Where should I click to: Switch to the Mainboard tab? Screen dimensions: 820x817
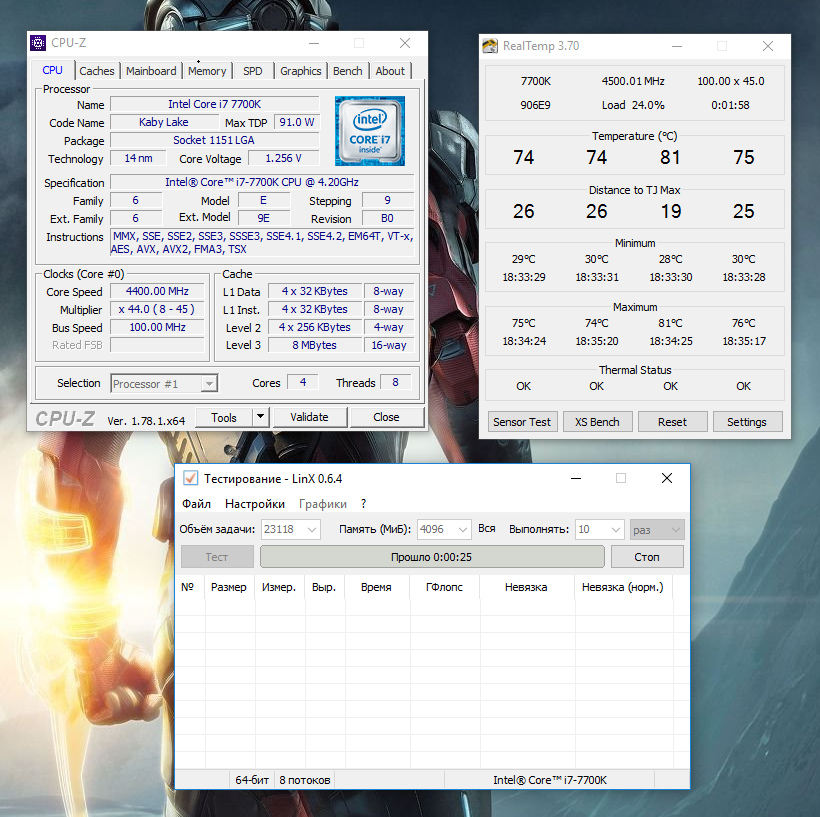(x=151, y=71)
